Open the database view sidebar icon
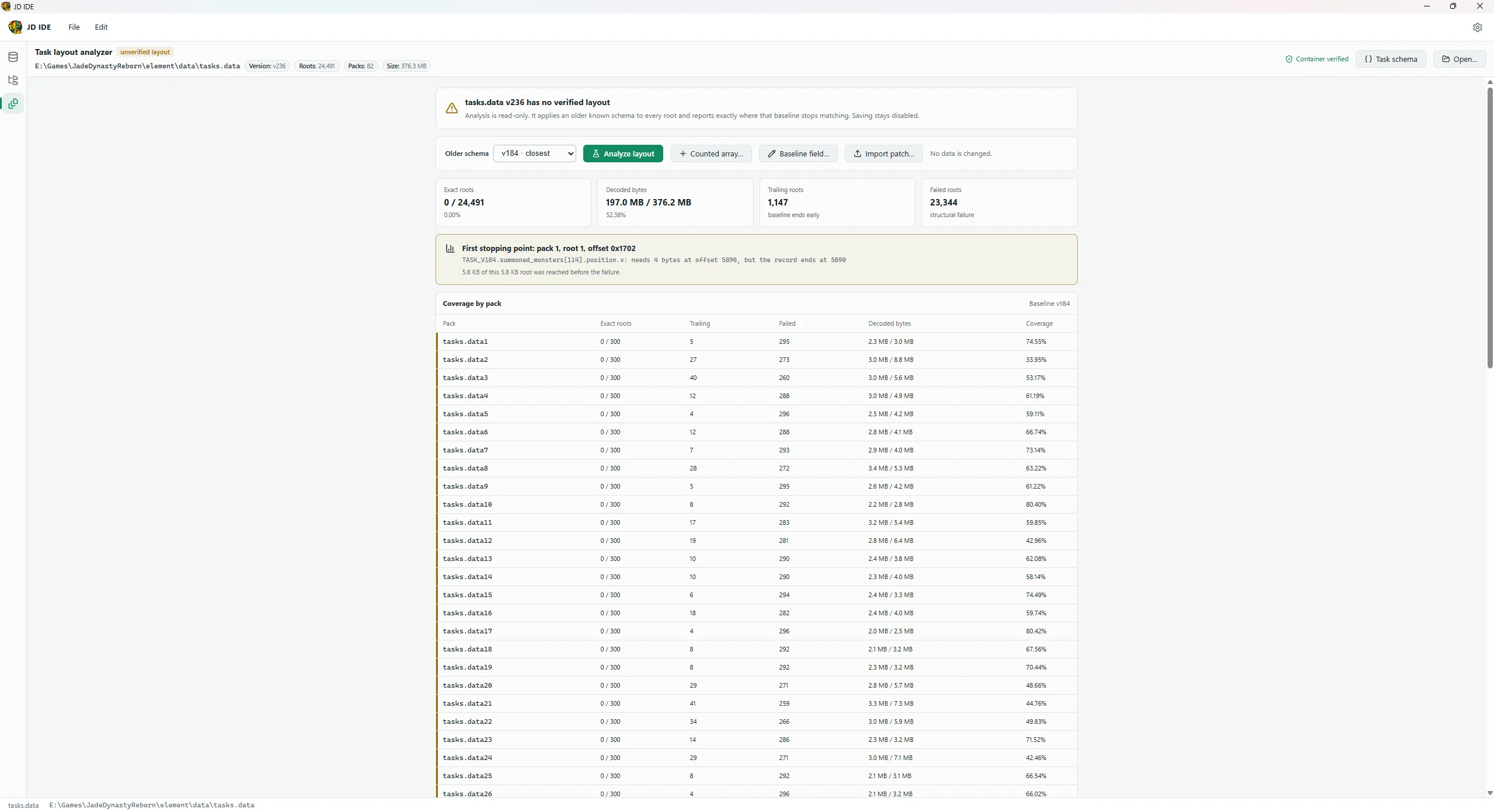This screenshot has height=812, width=1494. coord(13,57)
